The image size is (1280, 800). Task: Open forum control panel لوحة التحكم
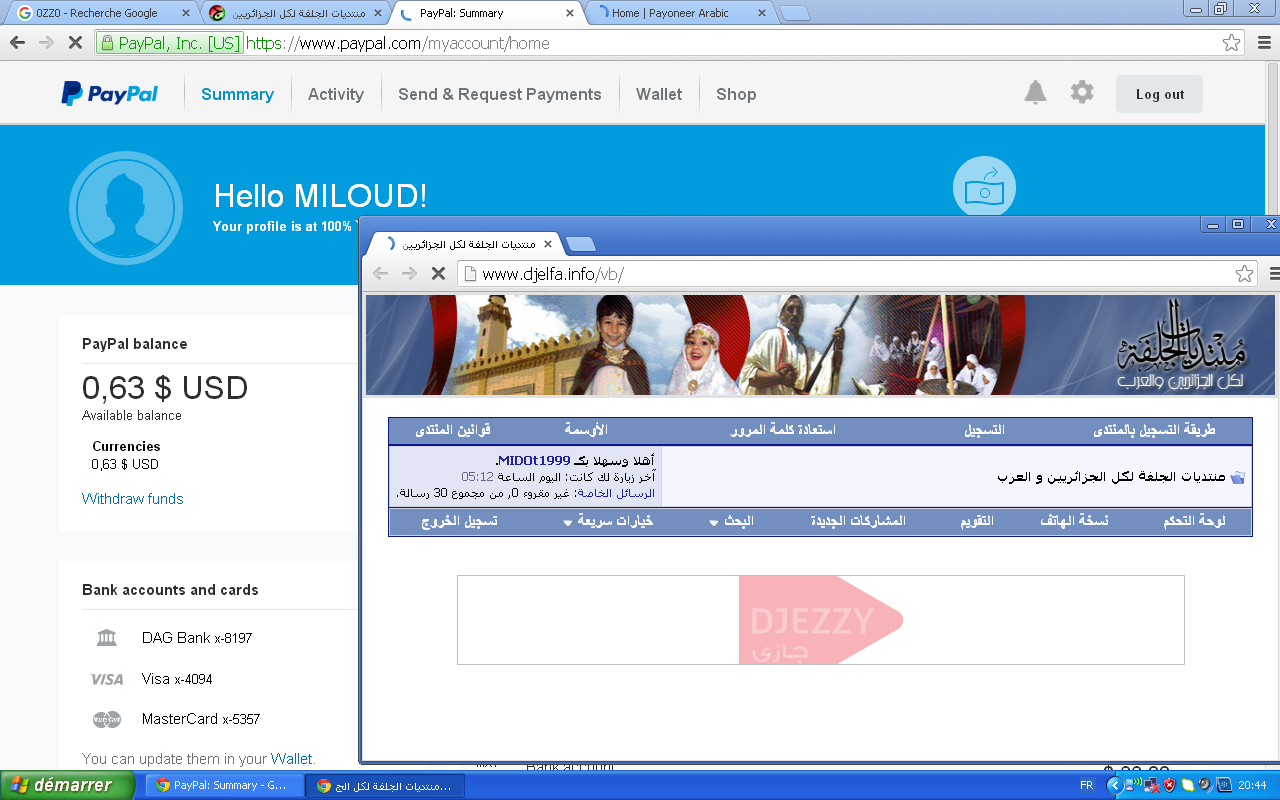click(x=1195, y=522)
